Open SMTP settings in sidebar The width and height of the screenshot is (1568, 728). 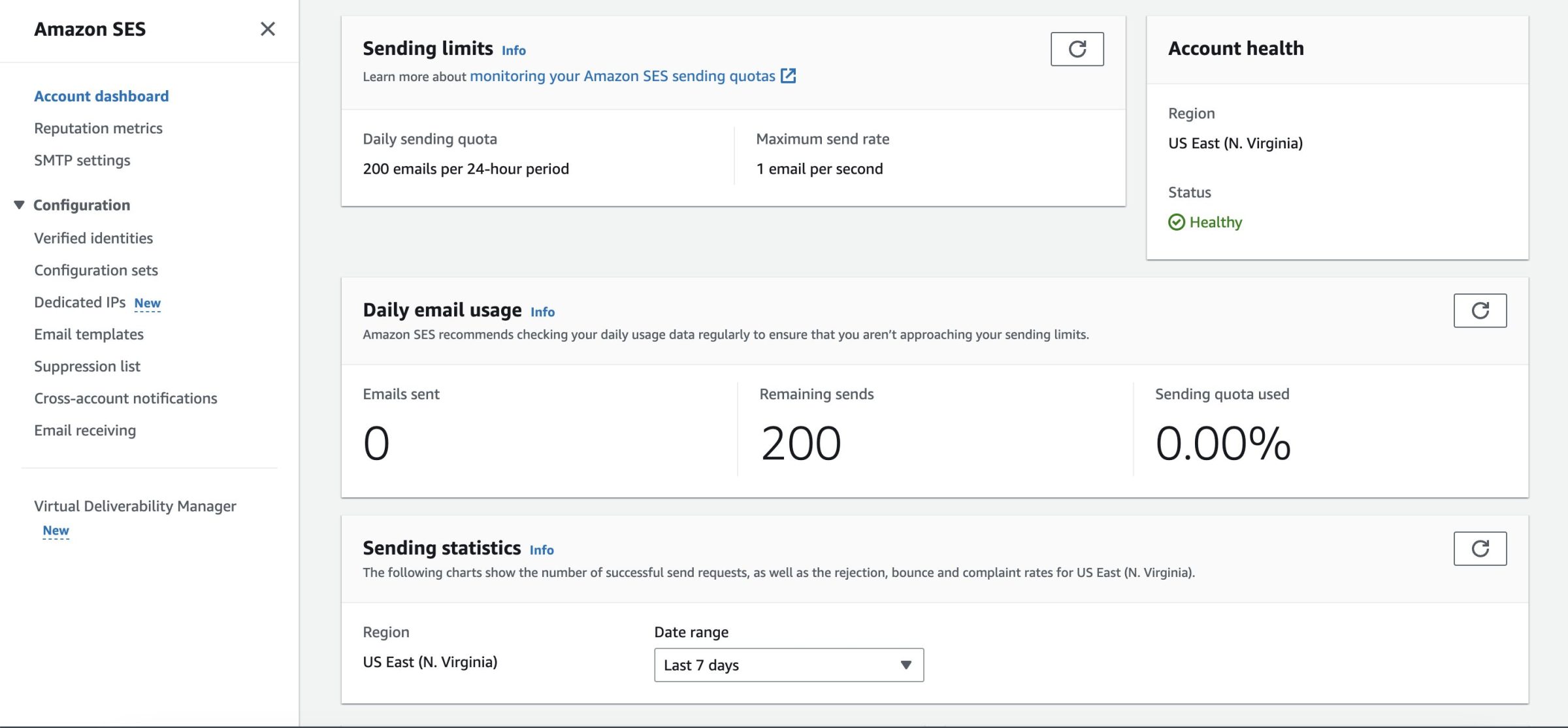[82, 160]
